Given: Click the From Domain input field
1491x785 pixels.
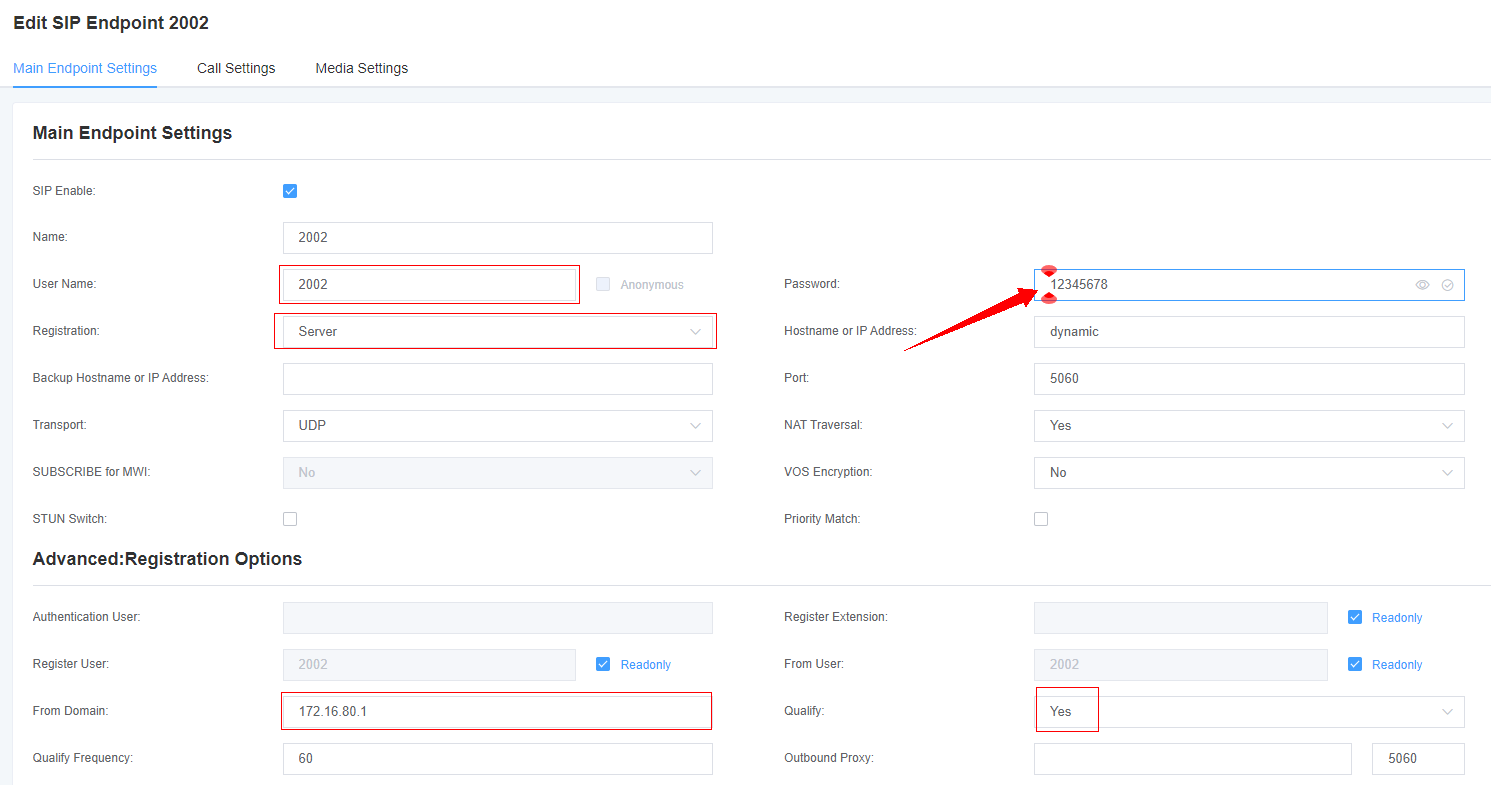Looking at the screenshot, I should coord(498,711).
